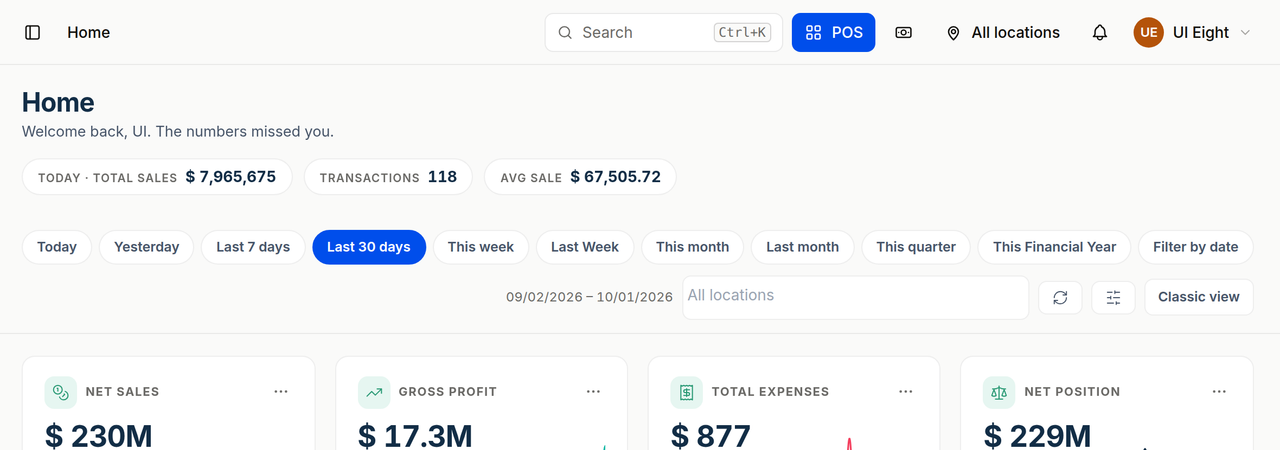Click the UI Eight username
Screen dimensions: 1280x450
click(x=1201, y=32)
